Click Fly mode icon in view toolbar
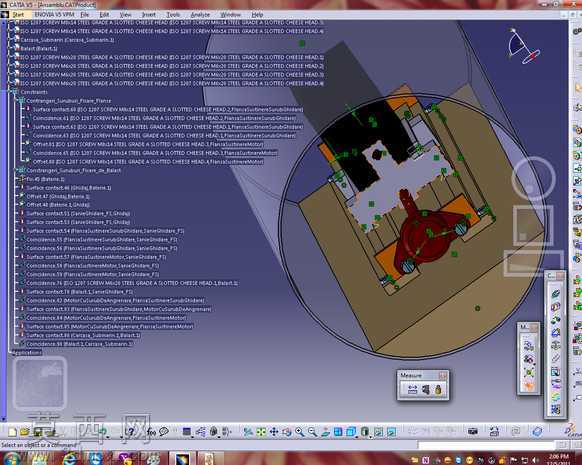Viewport: 582px width, 465px height. click(248, 432)
